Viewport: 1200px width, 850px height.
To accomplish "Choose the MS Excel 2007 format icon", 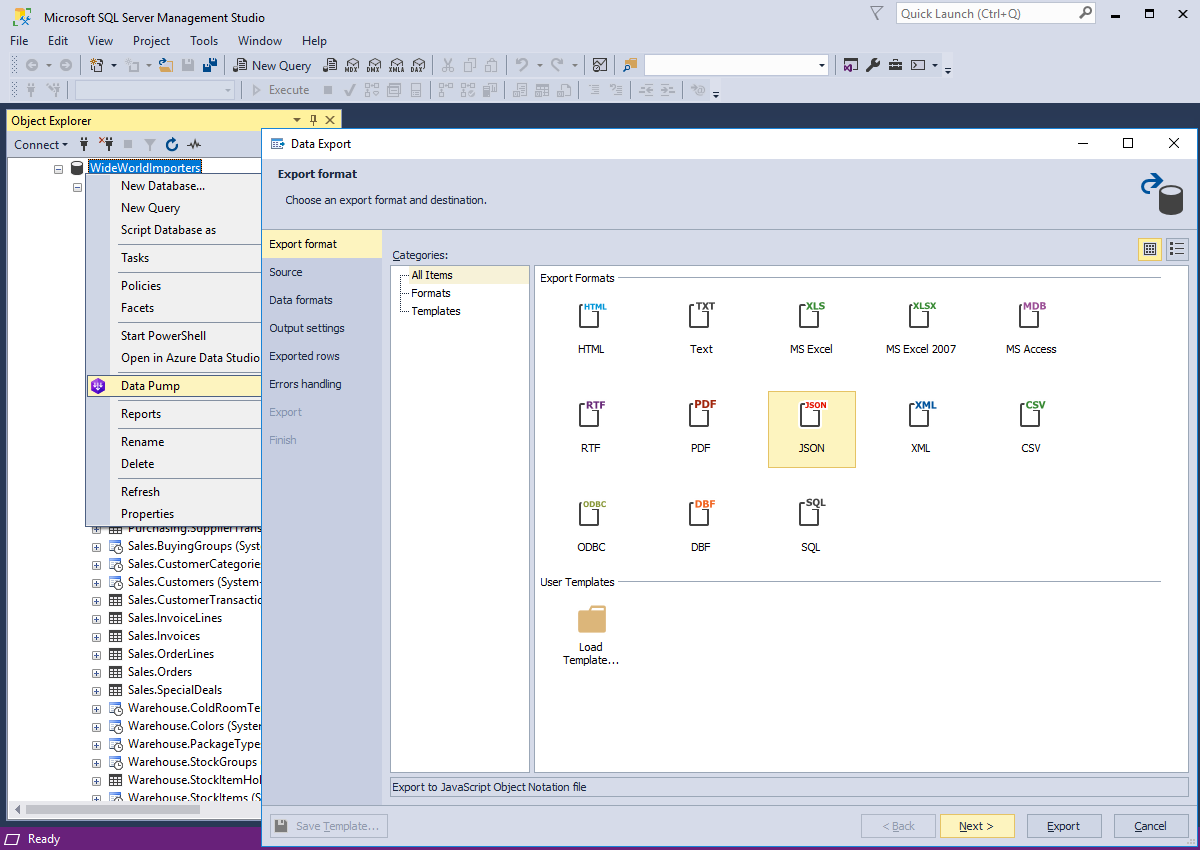I will (x=921, y=317).
